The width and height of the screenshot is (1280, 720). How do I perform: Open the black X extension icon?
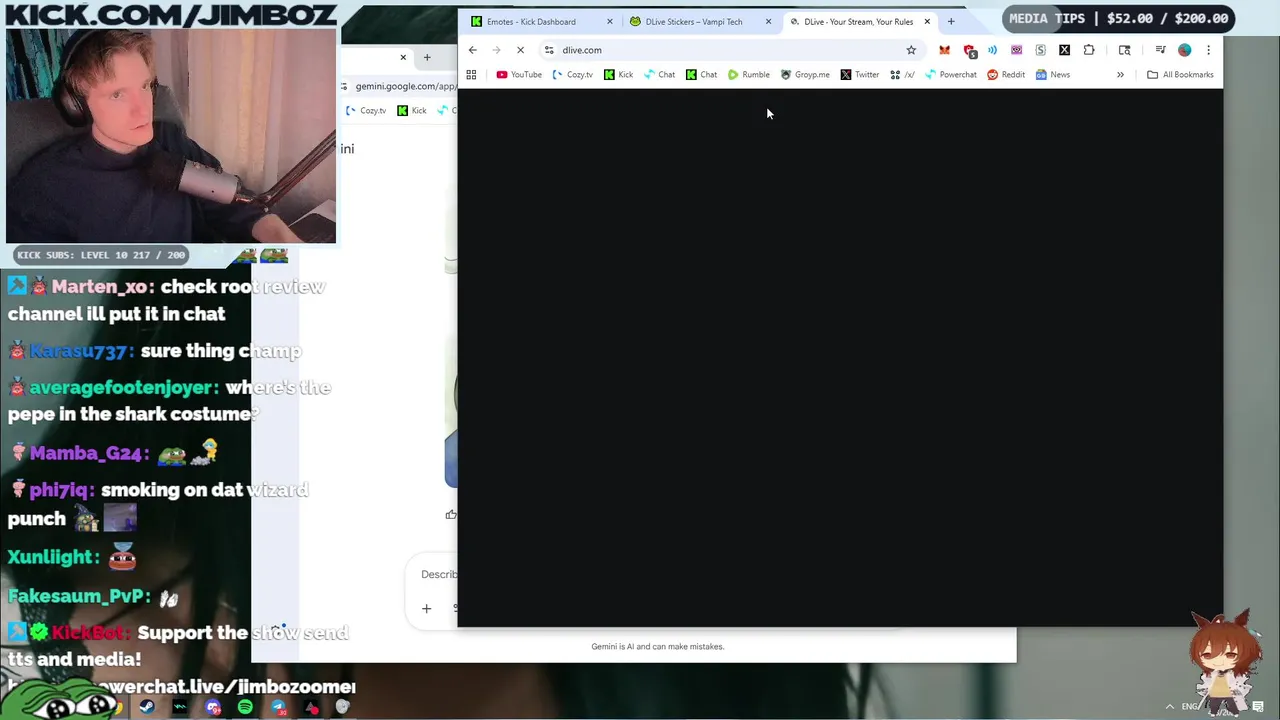coord(1064,50)
